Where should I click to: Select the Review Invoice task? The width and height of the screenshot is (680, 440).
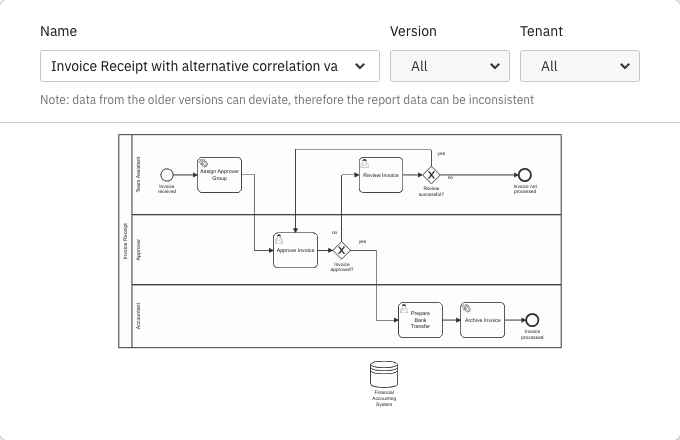380,175
